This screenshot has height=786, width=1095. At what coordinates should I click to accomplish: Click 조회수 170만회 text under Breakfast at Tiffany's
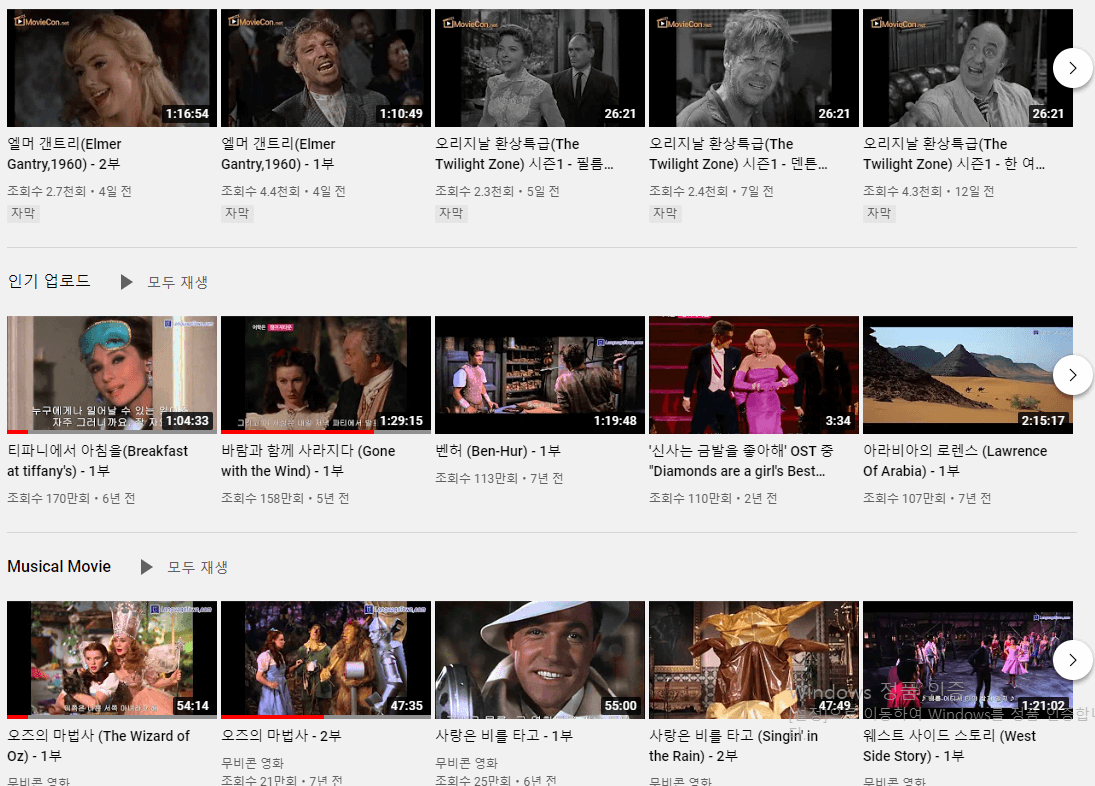point(49,498)
